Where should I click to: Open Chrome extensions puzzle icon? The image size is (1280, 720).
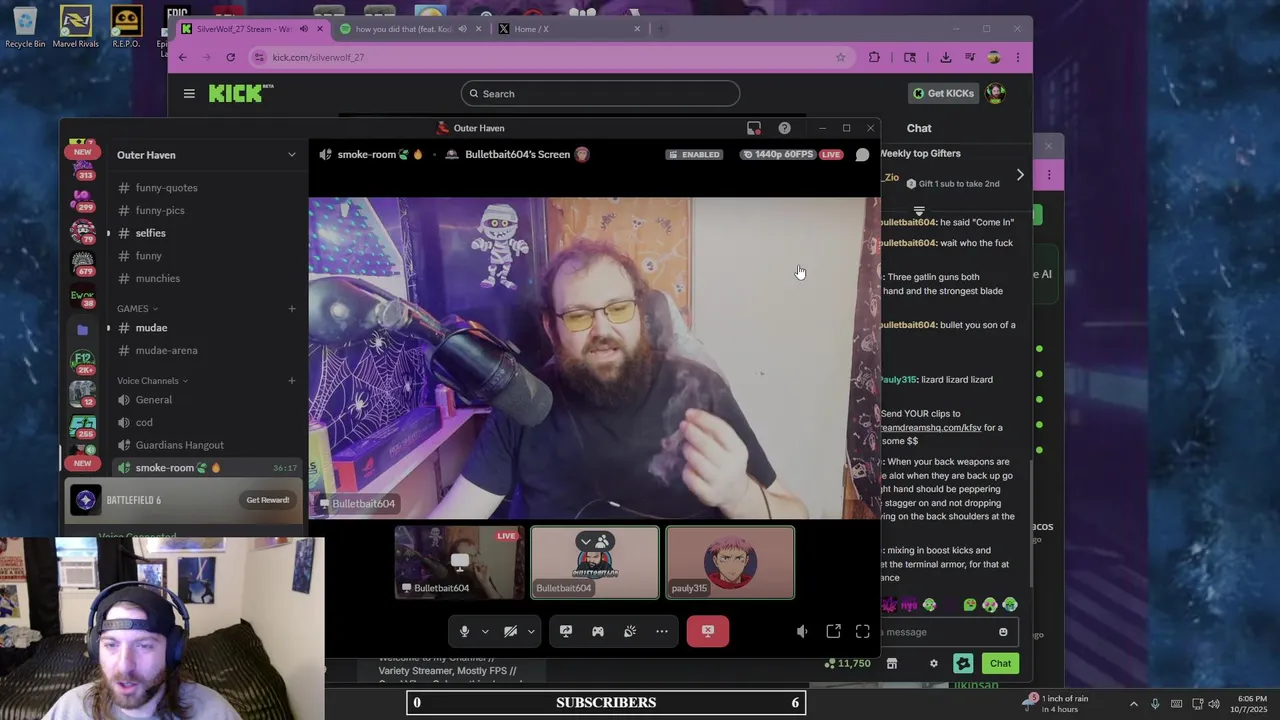coord(874,58)
